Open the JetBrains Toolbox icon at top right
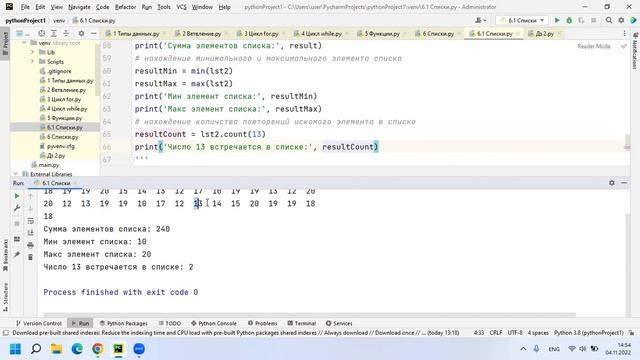 coord(633,20)
